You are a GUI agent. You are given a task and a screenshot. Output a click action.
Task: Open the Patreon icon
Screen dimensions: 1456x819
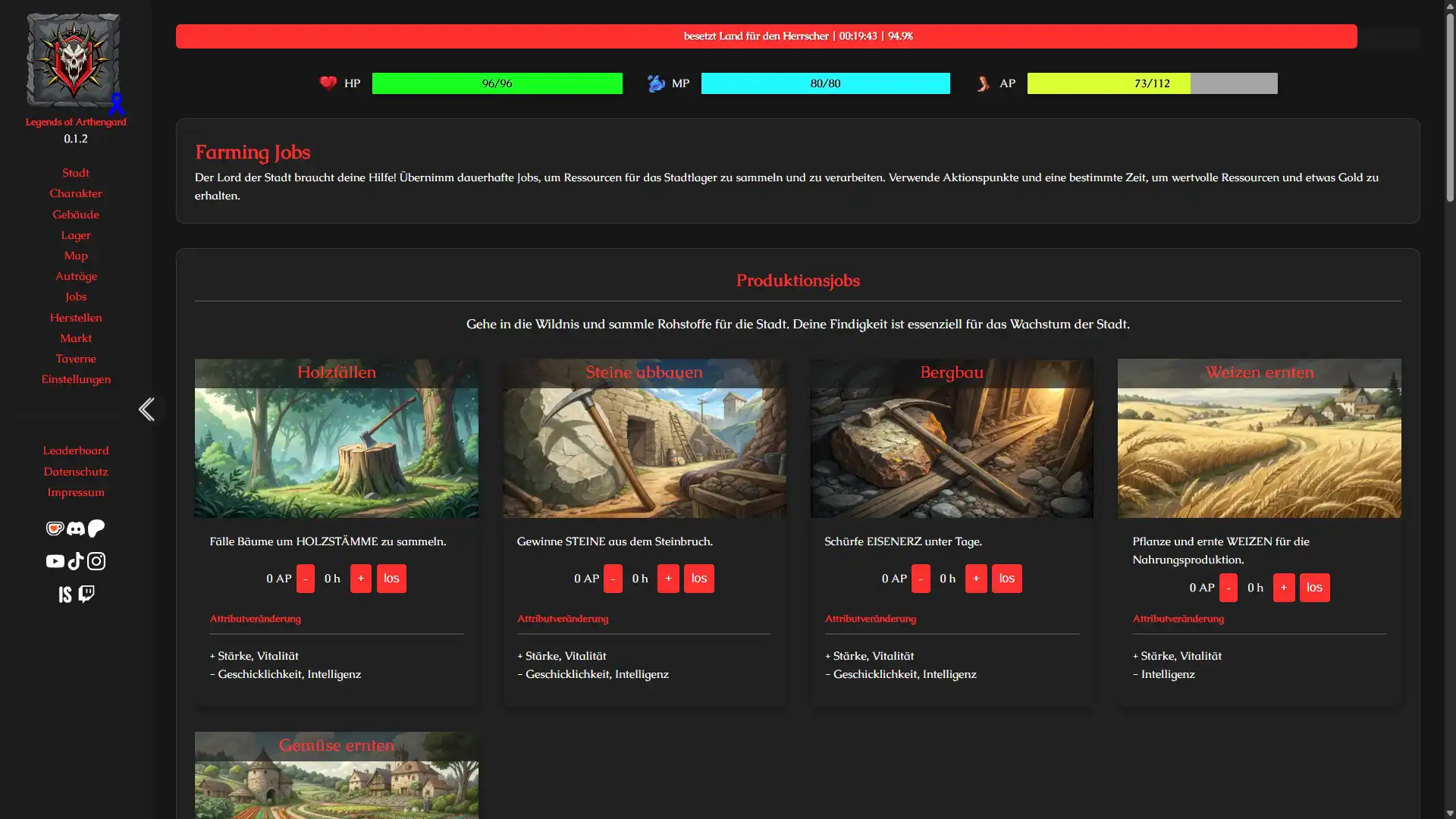[x=96, y=529]
